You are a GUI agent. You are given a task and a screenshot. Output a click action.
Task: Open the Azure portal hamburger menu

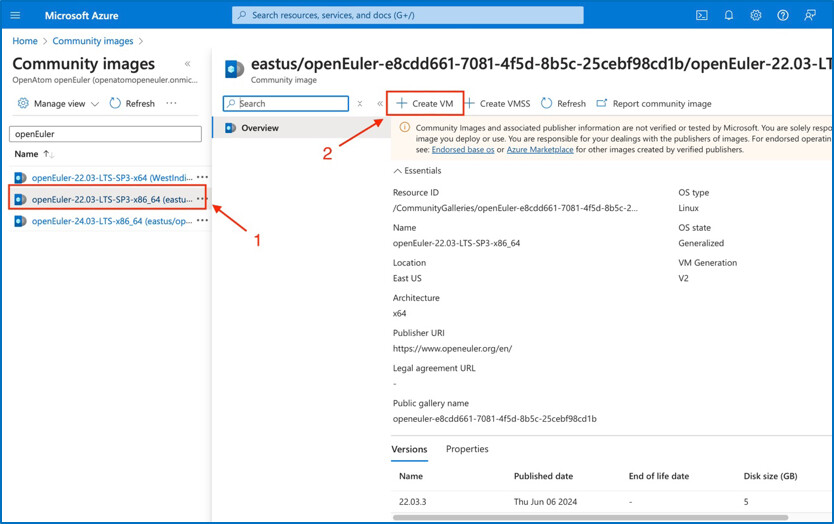point(15,15)
